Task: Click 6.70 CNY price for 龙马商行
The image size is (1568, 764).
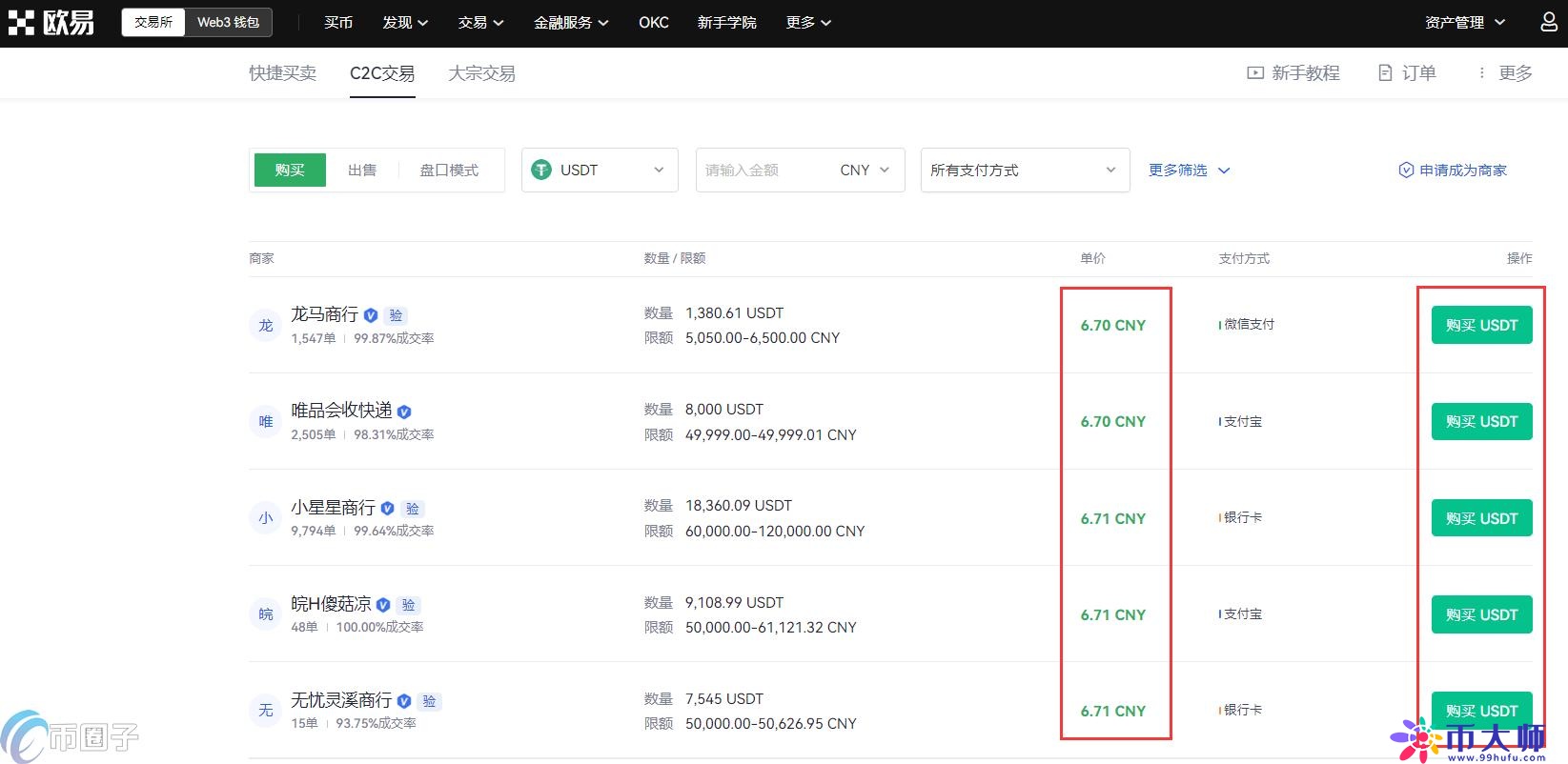Action: coord(1113,325)
